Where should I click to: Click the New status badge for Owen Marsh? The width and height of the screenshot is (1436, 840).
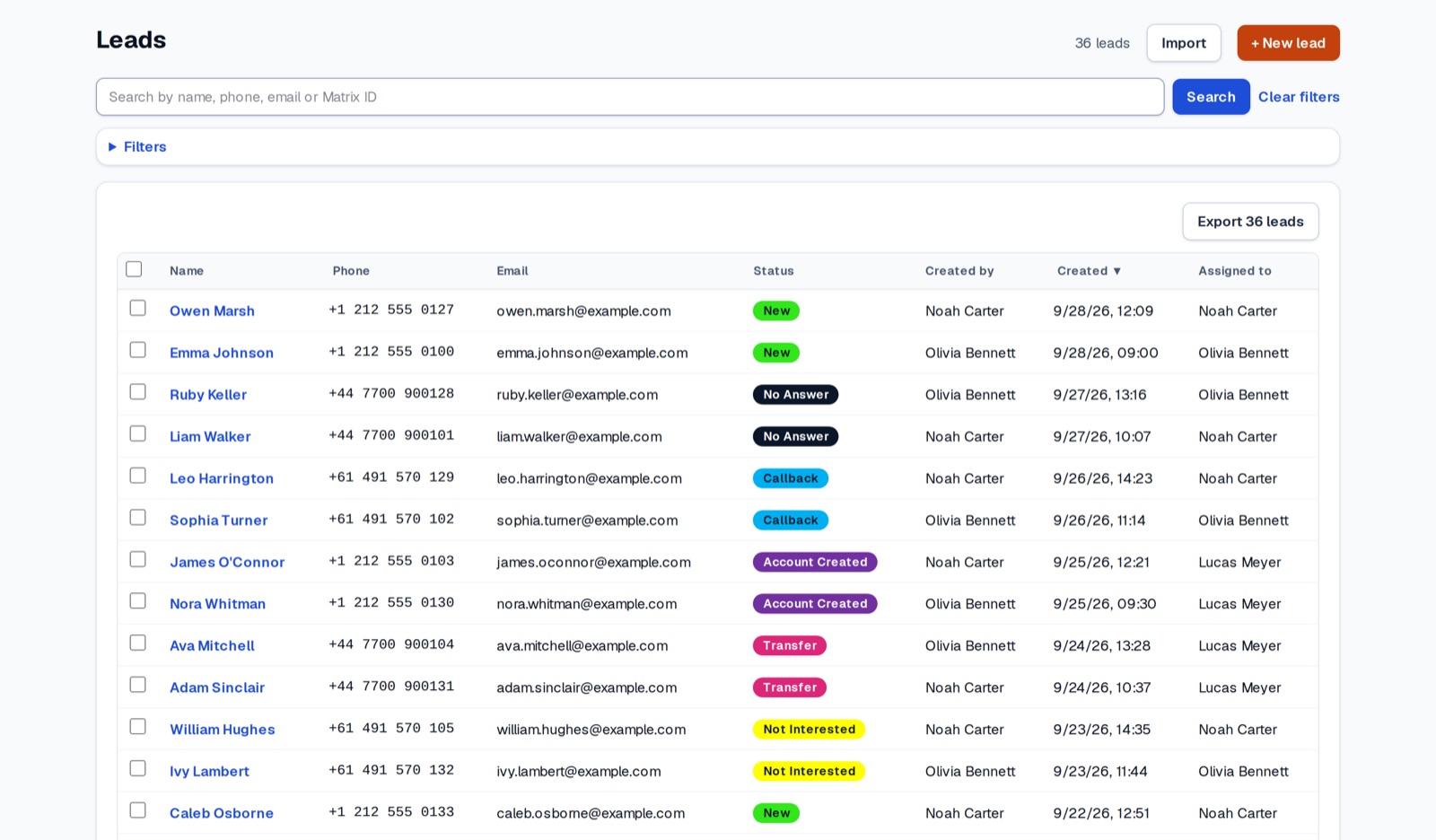776,311
